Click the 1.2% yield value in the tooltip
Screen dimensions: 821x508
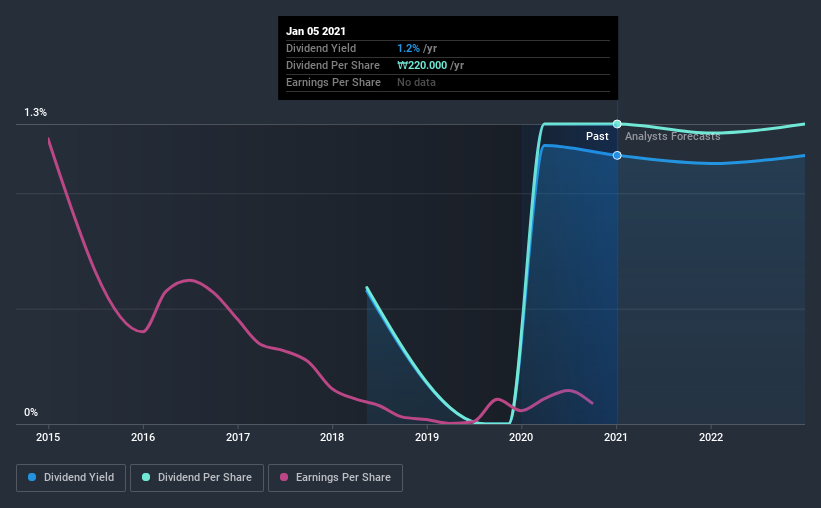[407, 49]
